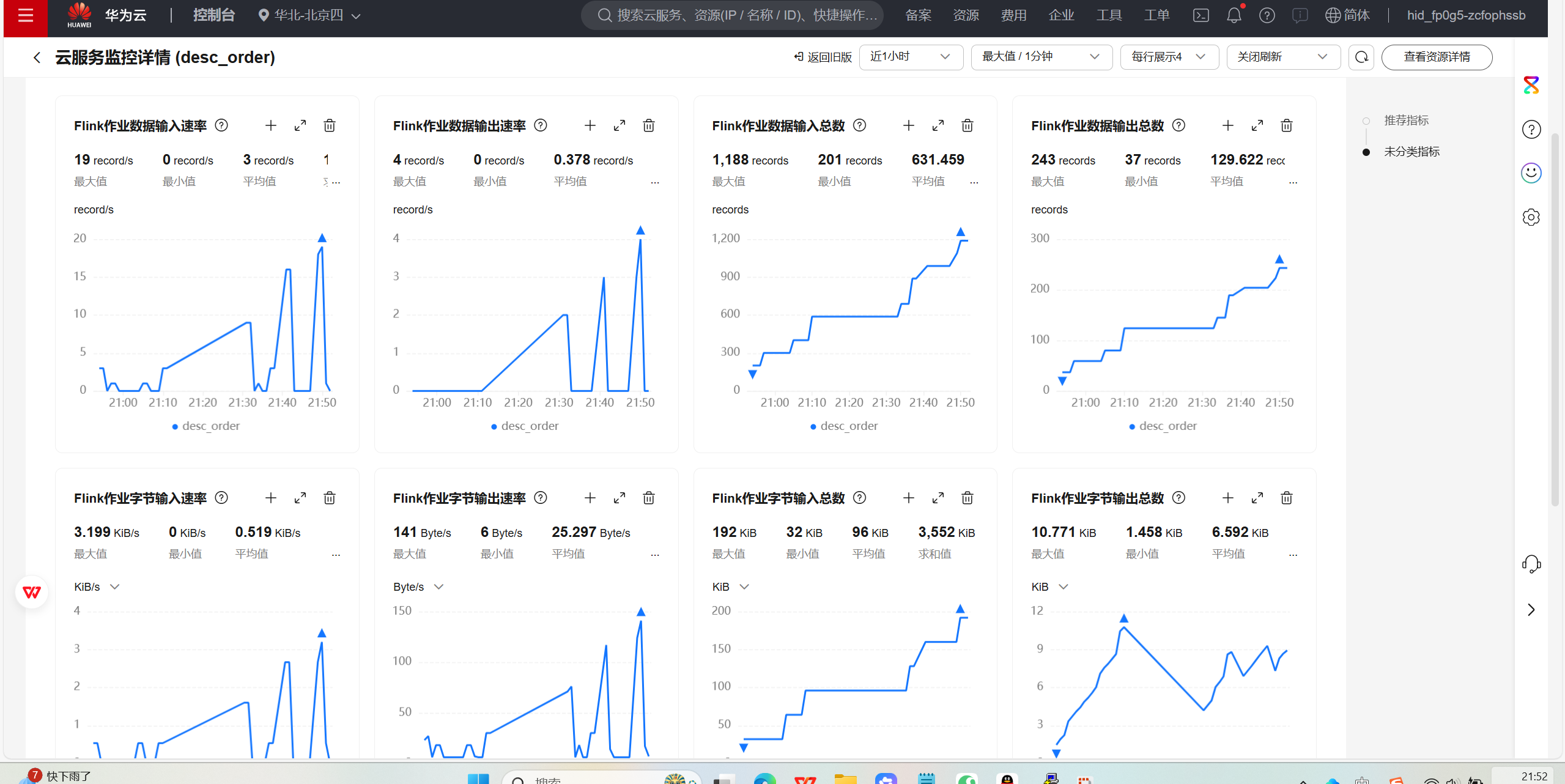Click the settings gear in right sidebar
The height and width of the screenshot is (784, 1565).
(1531, 217)
